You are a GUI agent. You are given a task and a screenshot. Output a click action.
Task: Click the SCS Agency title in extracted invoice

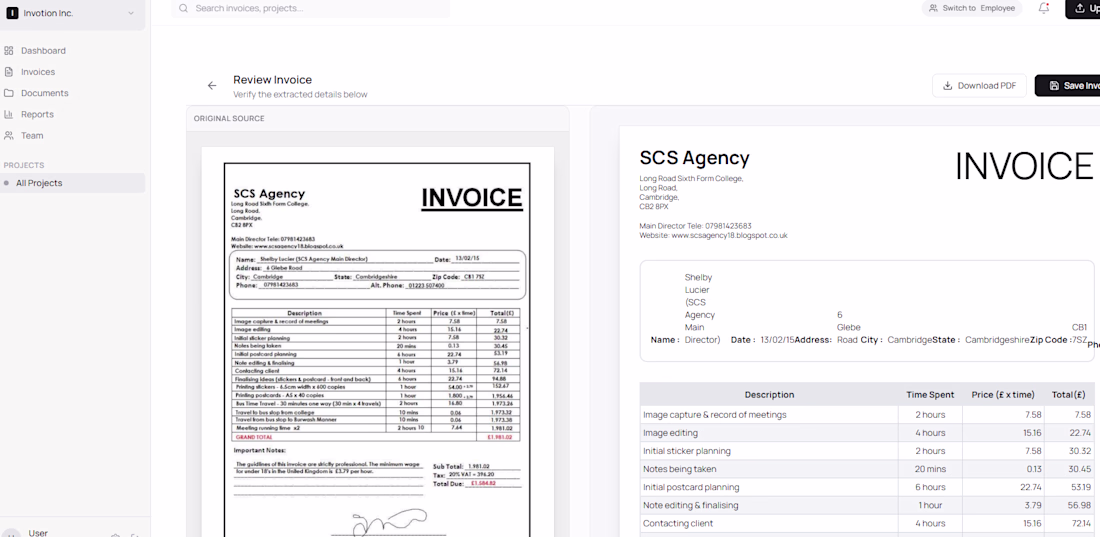(x=695, y=158)
